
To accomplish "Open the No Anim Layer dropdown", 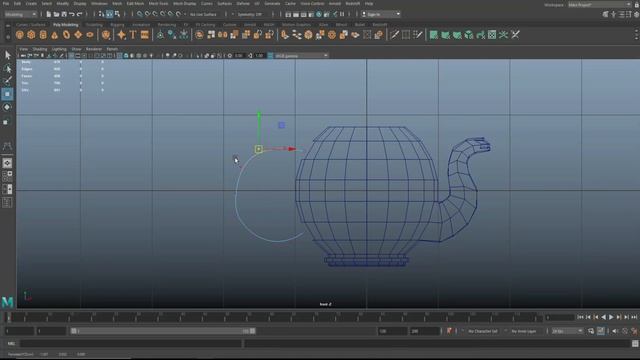I will click(524, 331).
